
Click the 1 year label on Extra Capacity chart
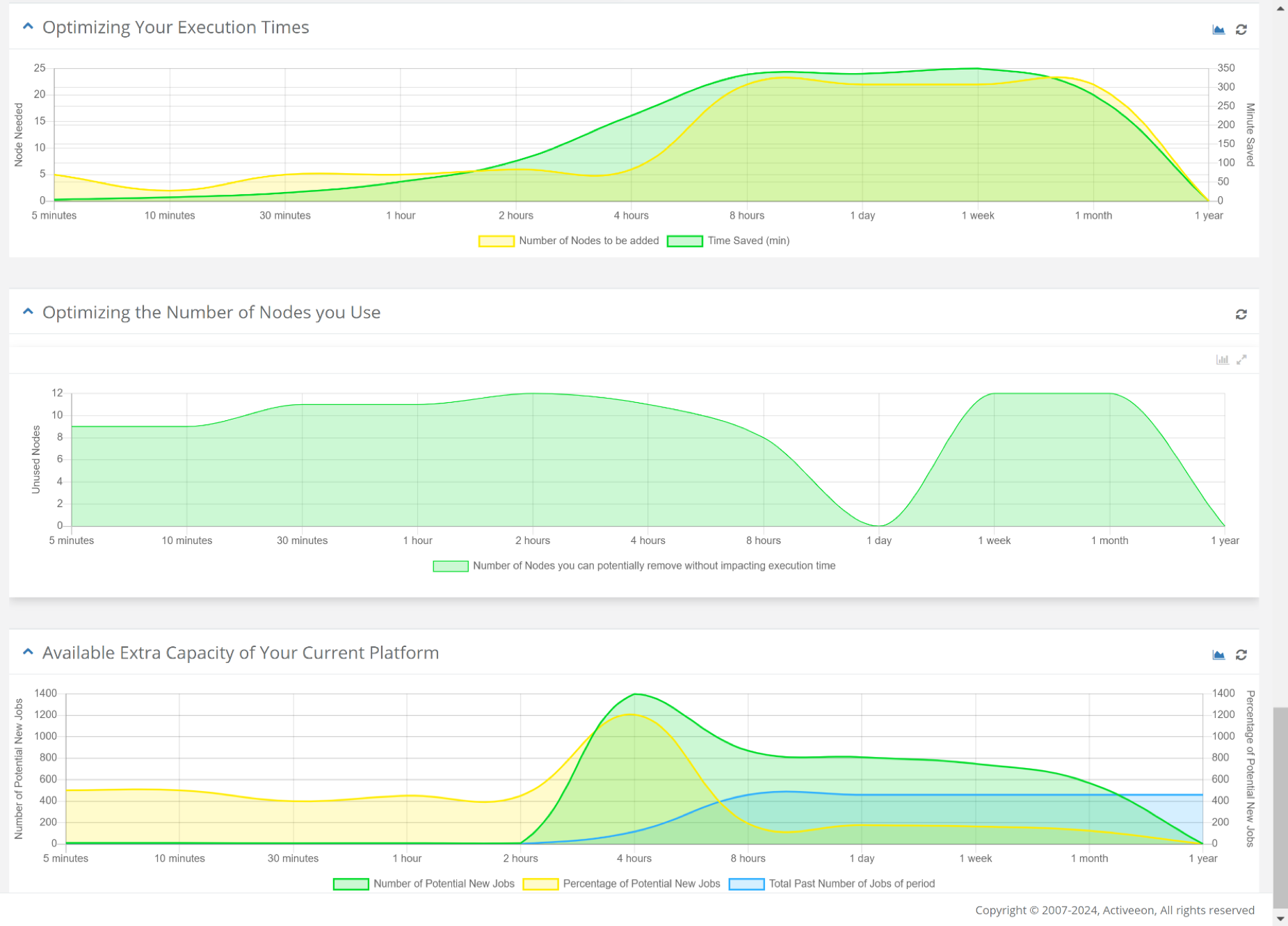tap(1203, 859)
